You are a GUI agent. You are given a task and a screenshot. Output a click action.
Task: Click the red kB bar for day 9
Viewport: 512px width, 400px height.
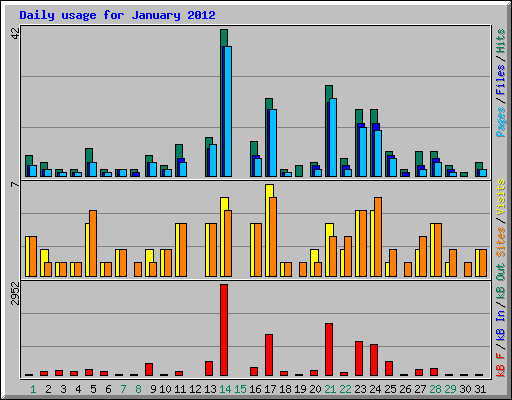149,370
